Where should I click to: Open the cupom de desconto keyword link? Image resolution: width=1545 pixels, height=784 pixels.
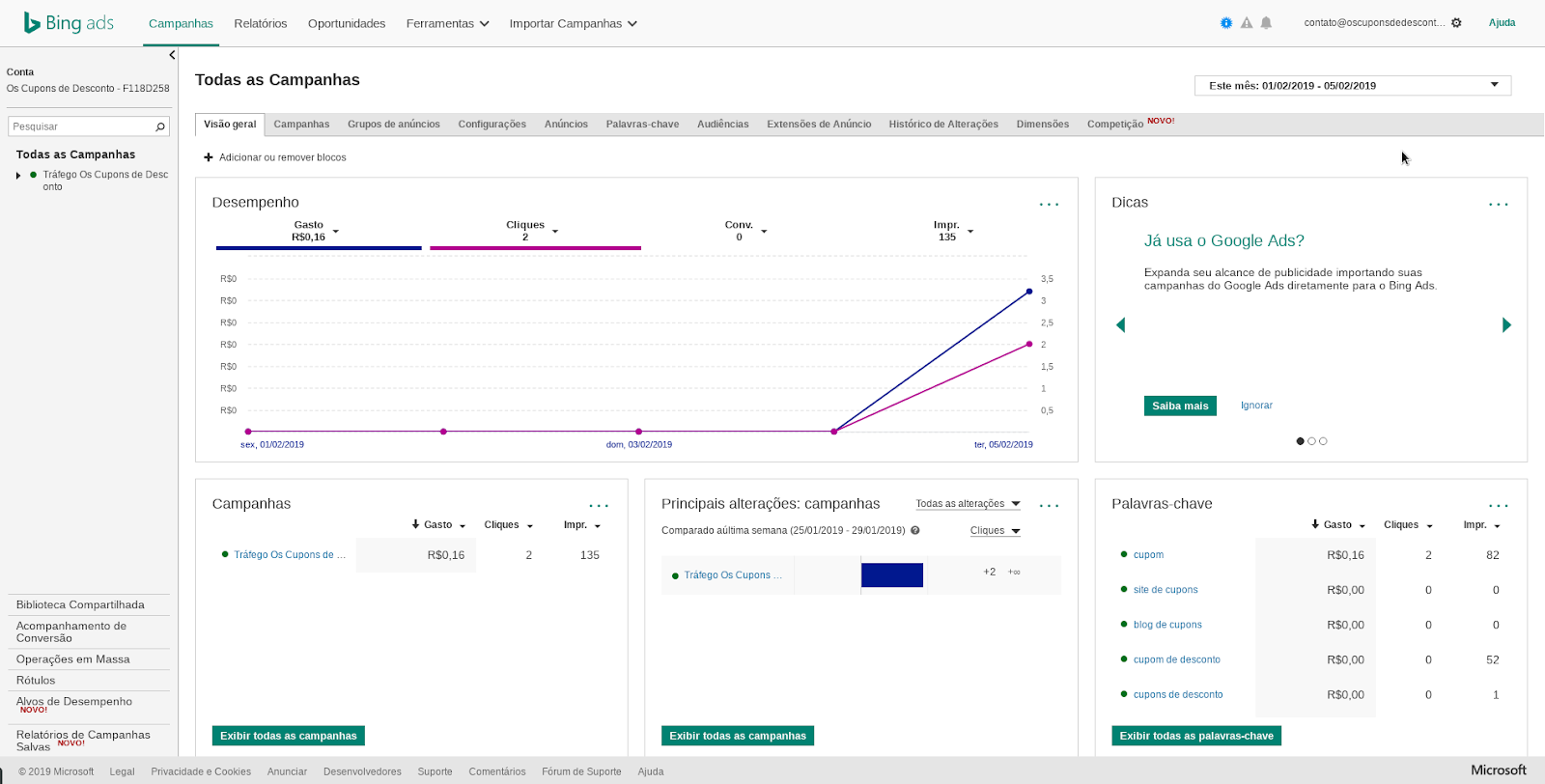tap(1177, 659)
